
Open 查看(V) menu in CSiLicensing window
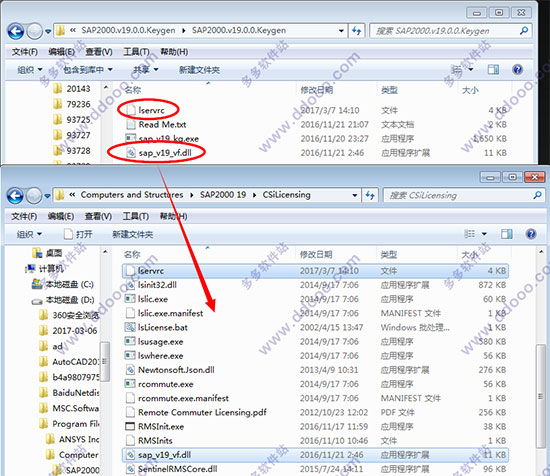[x=98, y=216]
